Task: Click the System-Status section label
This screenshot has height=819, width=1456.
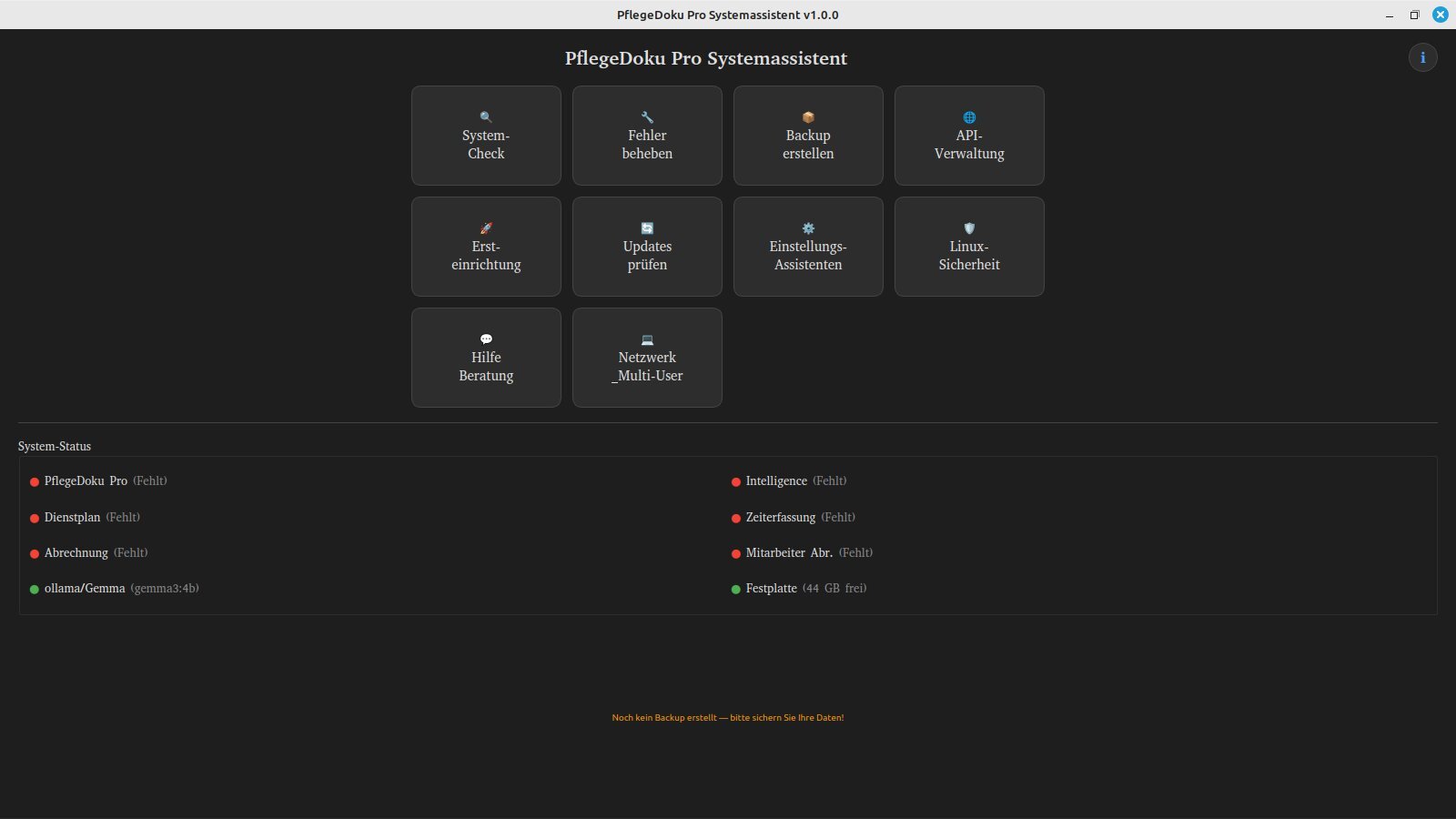Action: 55,446
